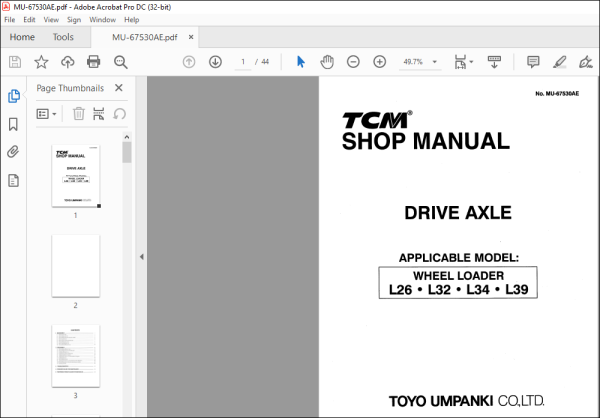This screenshot has height=418, width=600.
Task: Go to previous page arrow
Action: click(x=189, y=62)
